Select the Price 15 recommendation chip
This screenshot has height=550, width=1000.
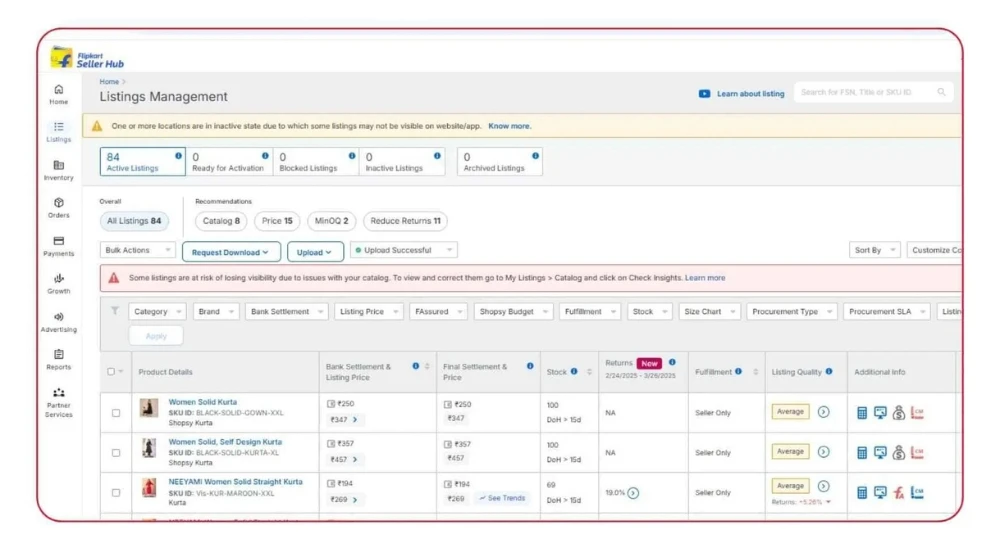(x=277, y=221)
